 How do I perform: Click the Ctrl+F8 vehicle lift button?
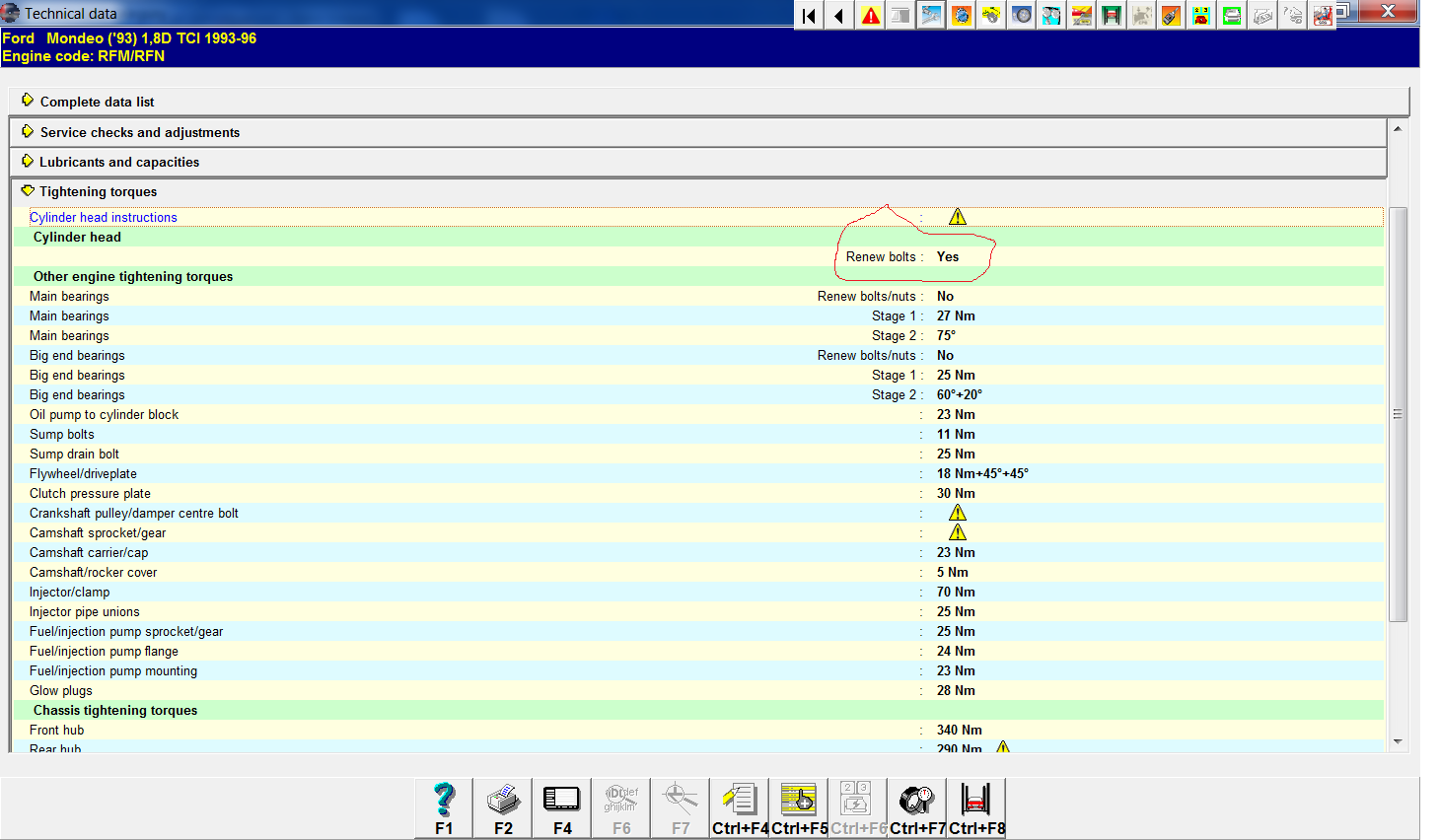click(976, 807)
